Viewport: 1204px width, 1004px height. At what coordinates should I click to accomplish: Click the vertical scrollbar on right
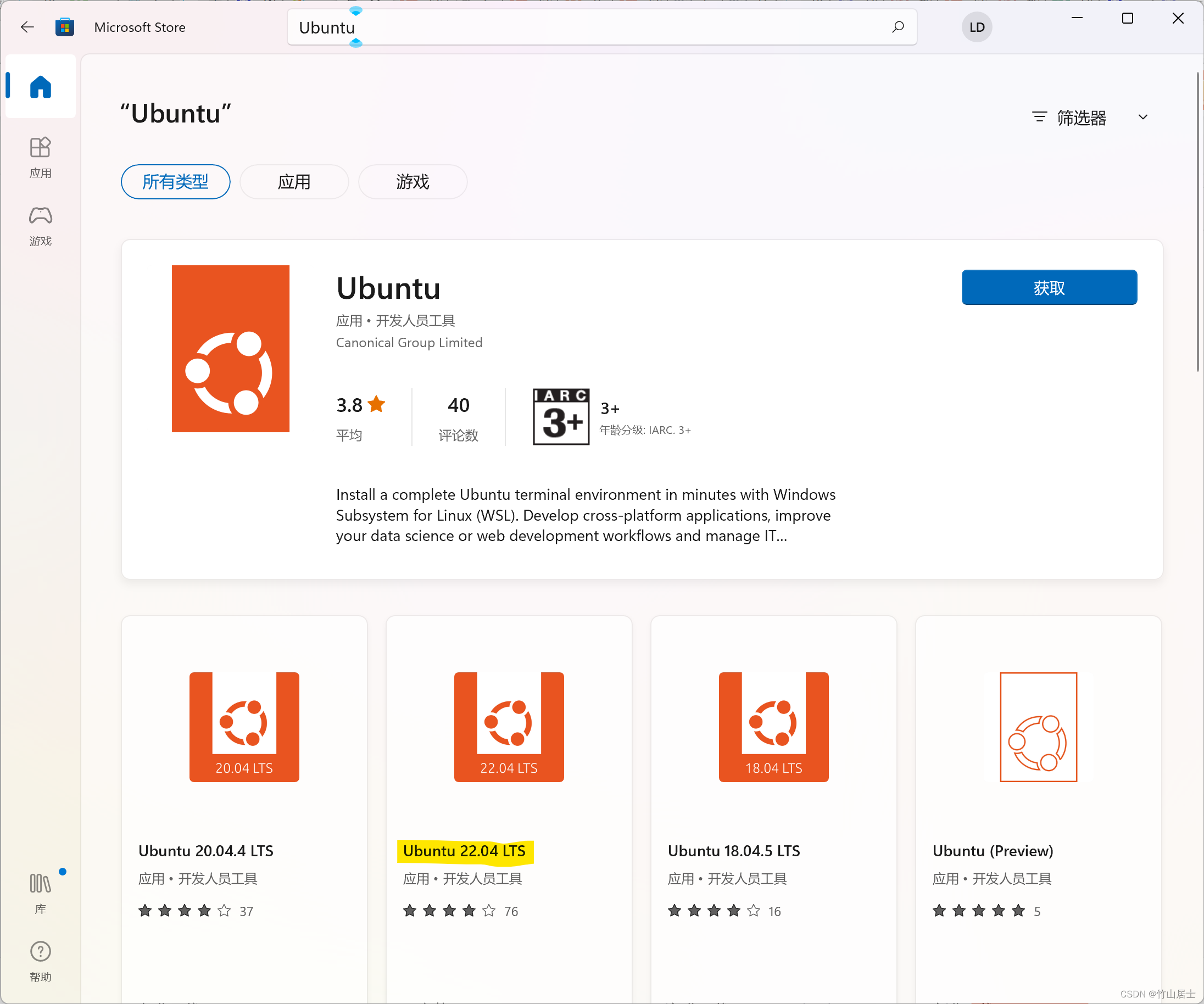[1198, 222]
